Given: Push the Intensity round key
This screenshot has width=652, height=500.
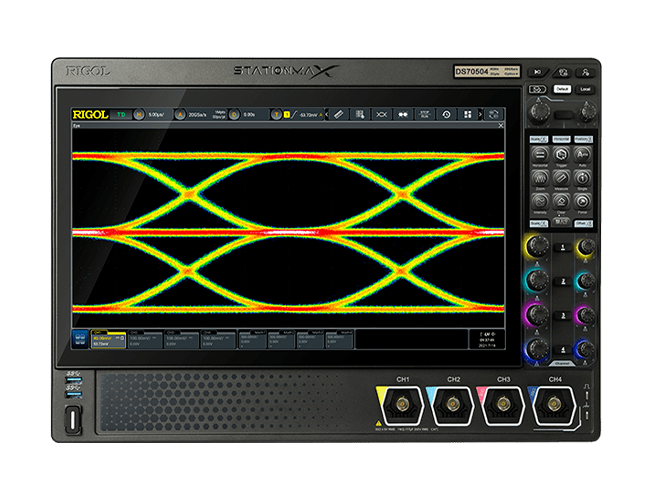Looking at the screenshot, I should tap(540, 202).
